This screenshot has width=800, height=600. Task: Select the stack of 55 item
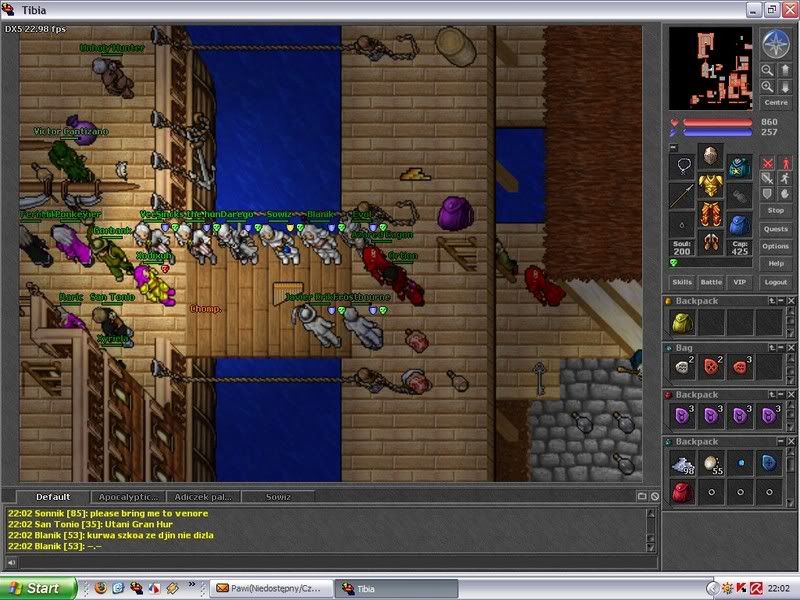[711, 463]
